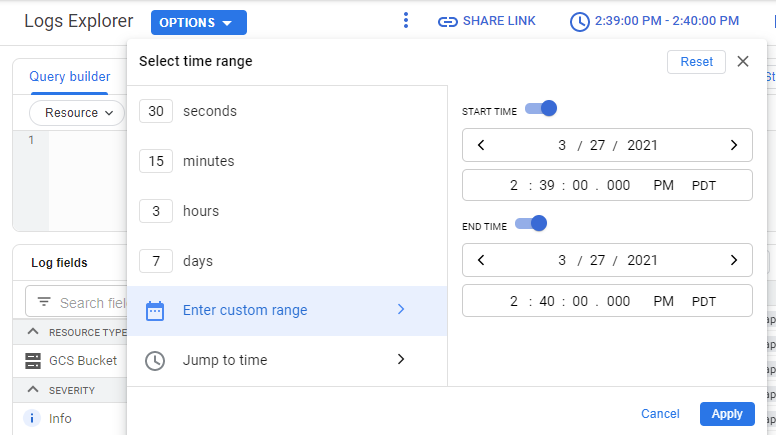Click the Jump to time clock icon
Image resolution: width=776 pixels, height=435 pixels.
[155, 361]
